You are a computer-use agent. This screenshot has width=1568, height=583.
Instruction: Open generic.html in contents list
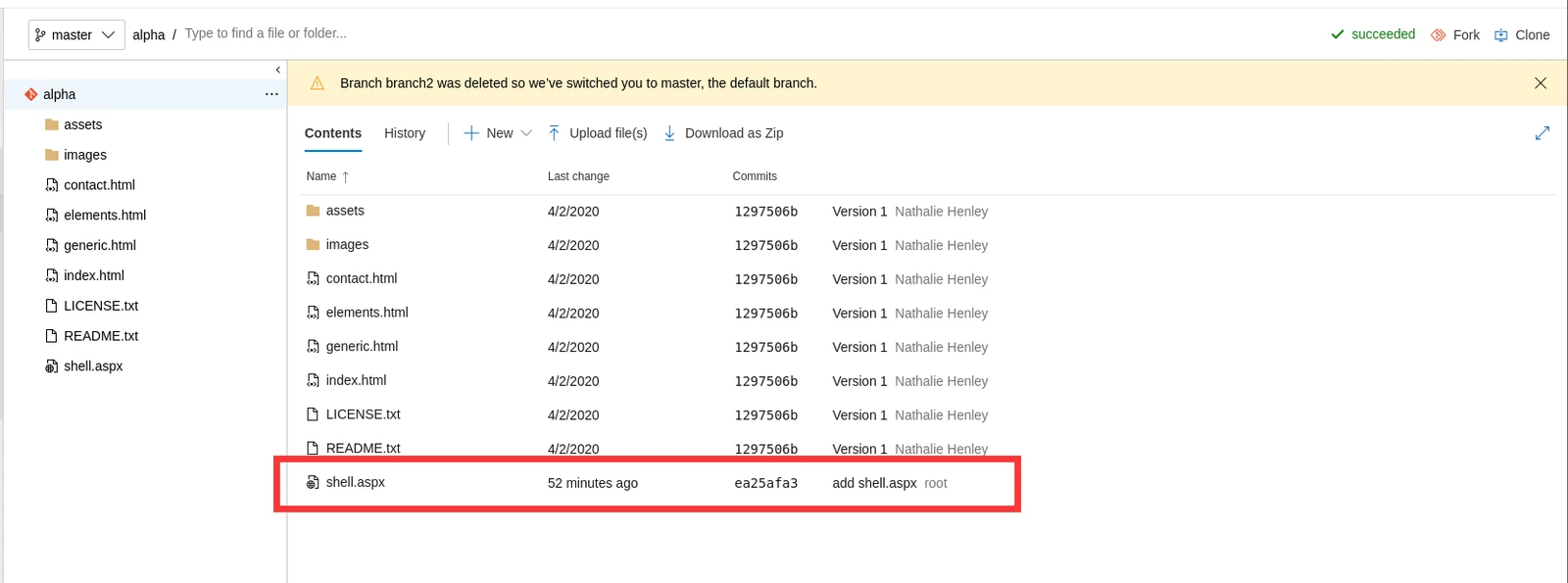pos(362,347)
